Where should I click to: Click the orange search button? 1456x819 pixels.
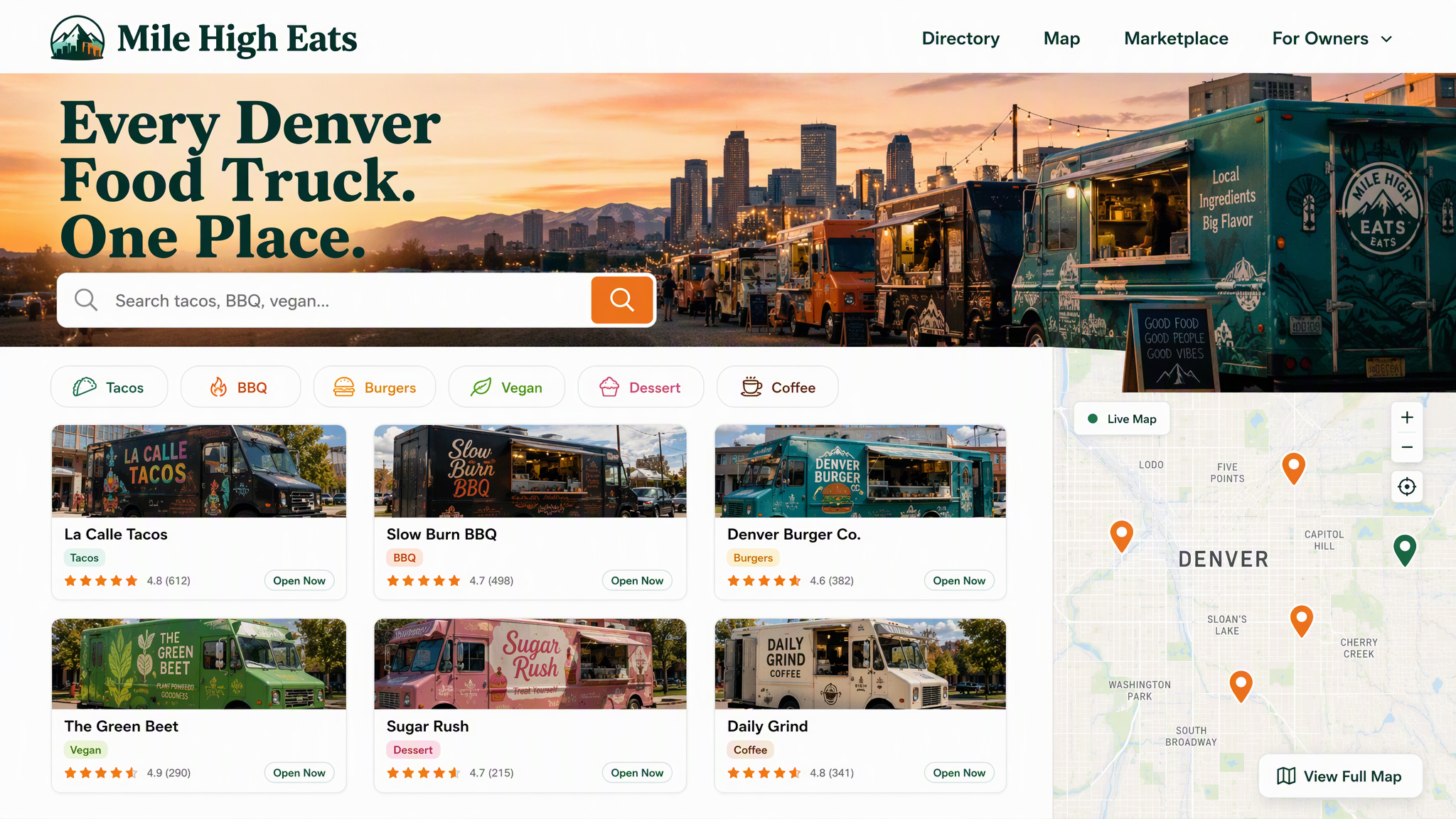622,300
